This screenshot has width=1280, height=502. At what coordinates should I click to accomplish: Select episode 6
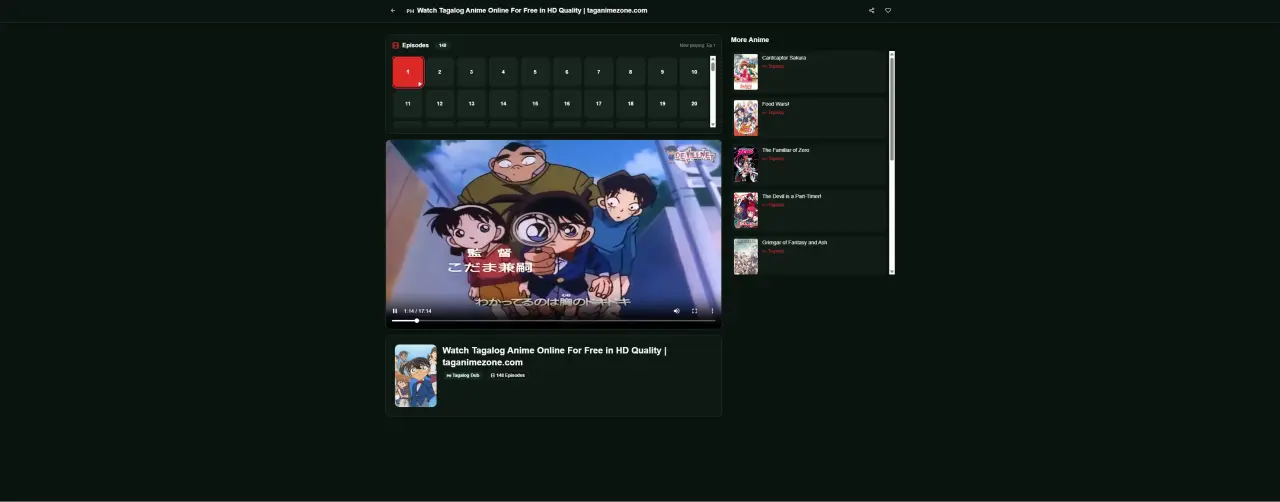tap(567, 72)
